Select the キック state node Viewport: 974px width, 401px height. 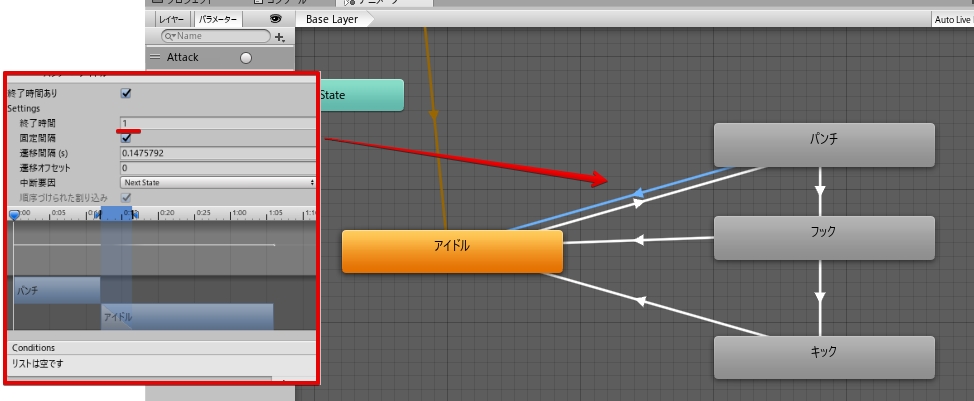click(824, 358)
